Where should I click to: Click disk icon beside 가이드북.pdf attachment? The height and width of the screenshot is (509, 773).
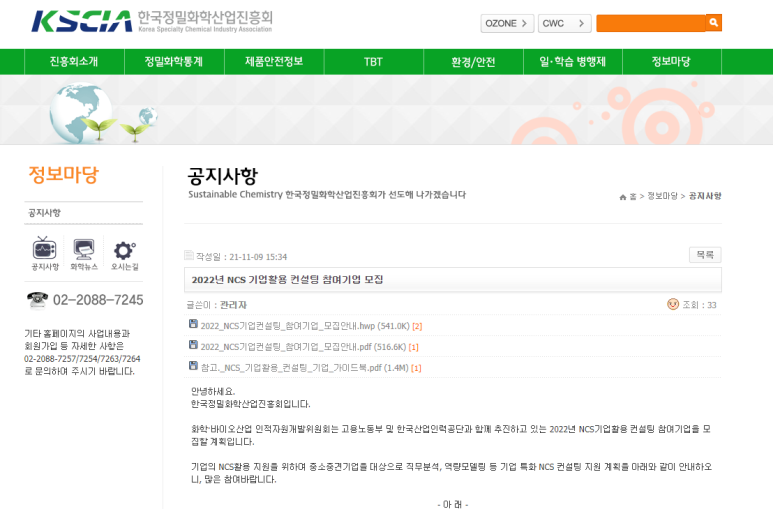pos(193,365)
